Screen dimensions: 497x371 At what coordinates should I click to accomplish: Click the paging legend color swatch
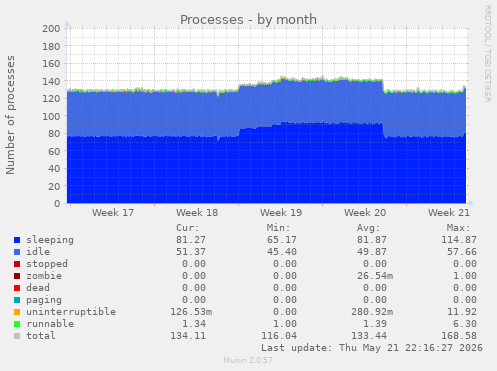(x=17, y=300)
